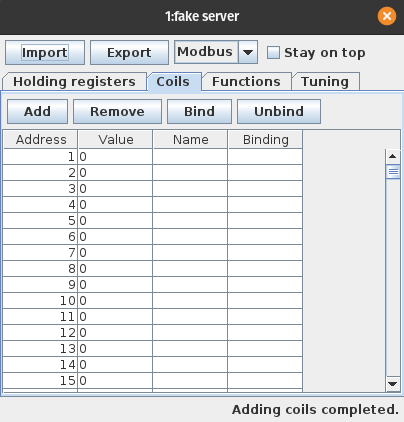Close the fake server window
Image resolution: width=404 pixels, height=422 pixels.
(x=387, y=16)
